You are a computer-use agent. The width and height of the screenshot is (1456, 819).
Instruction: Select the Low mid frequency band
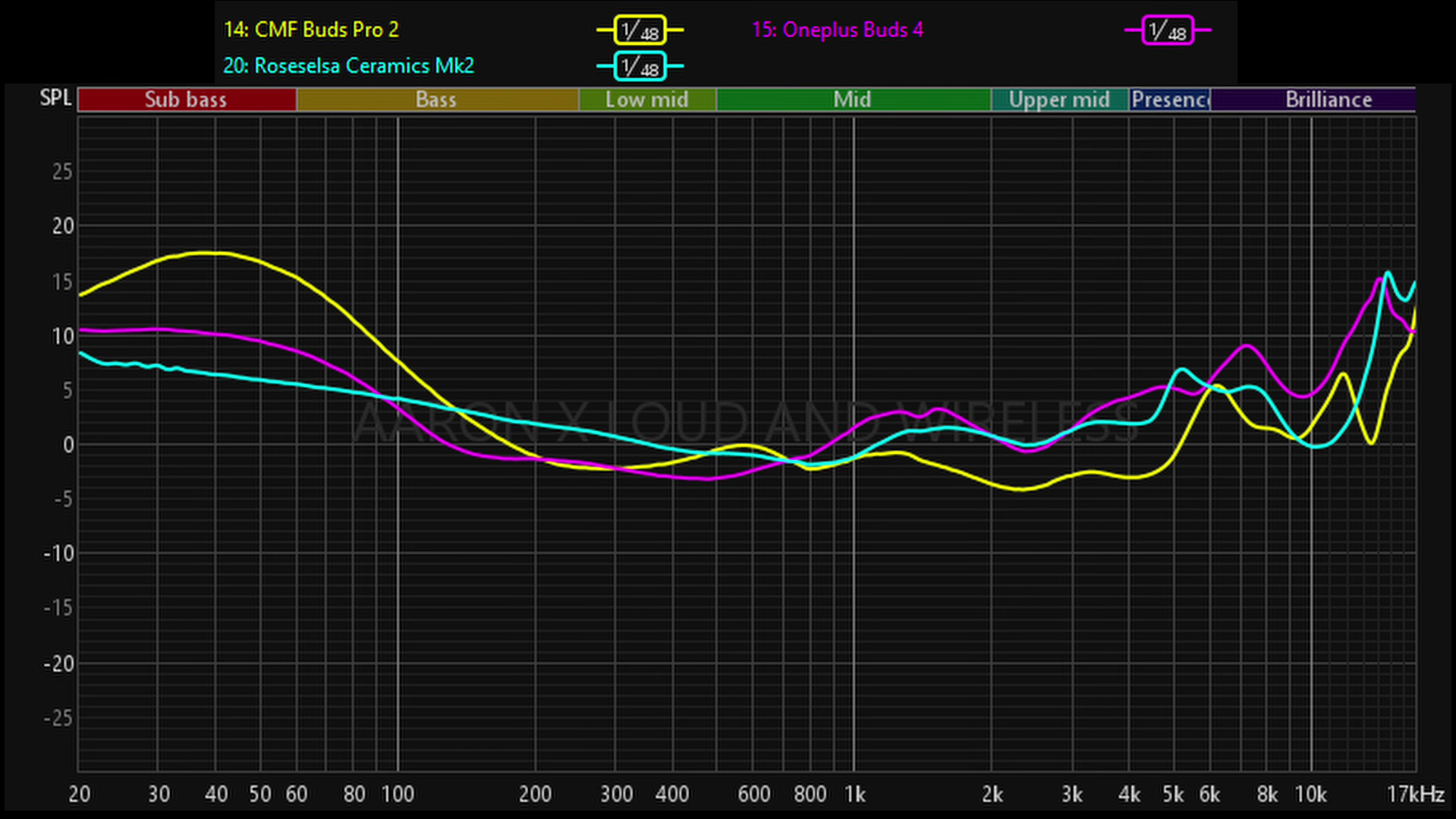647,99
